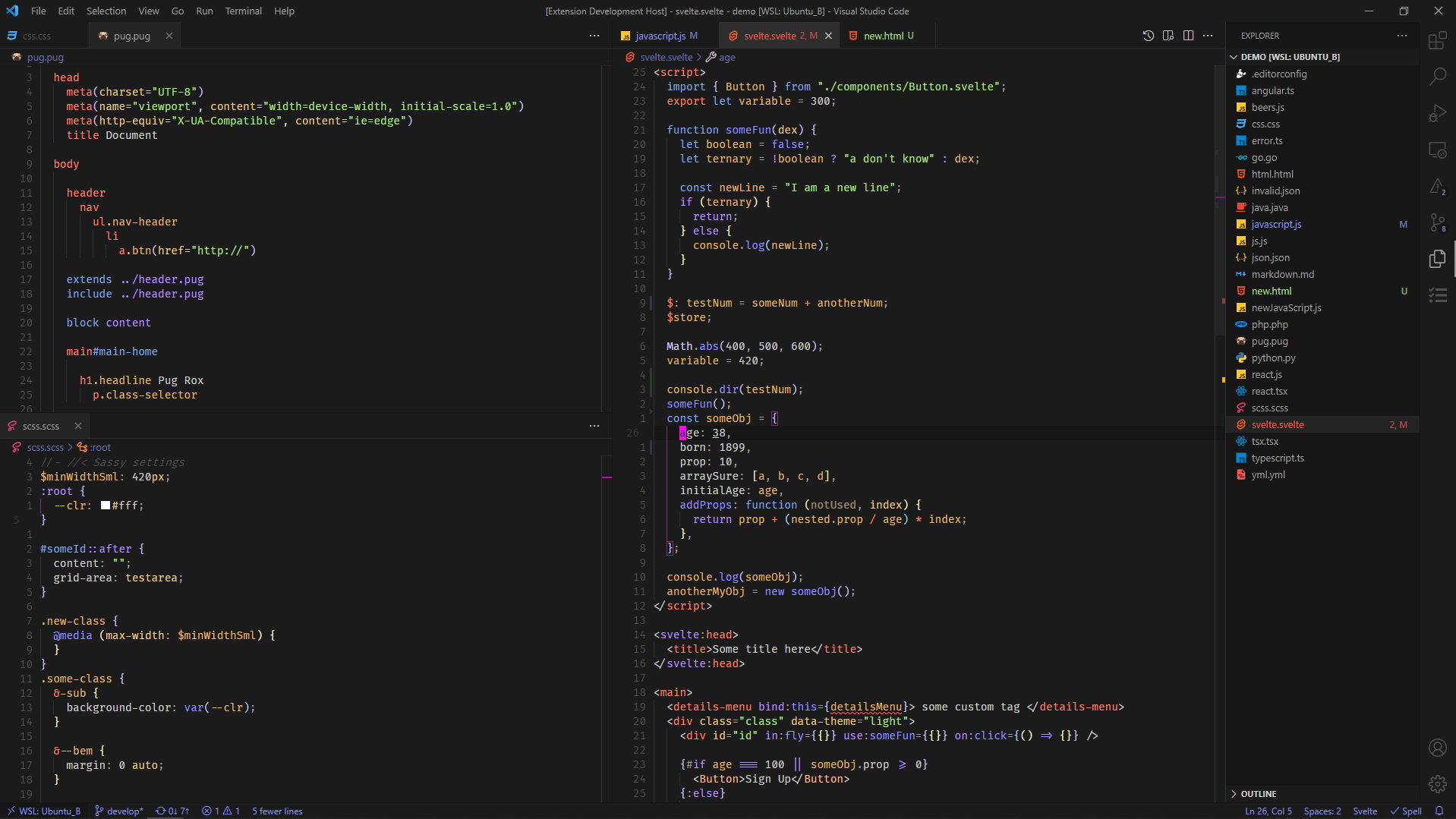This screenshot has width=1456, height=819.
Task: Open Source Control view with badge 8
Action: pyautogui.click(x=1437, y=222)
